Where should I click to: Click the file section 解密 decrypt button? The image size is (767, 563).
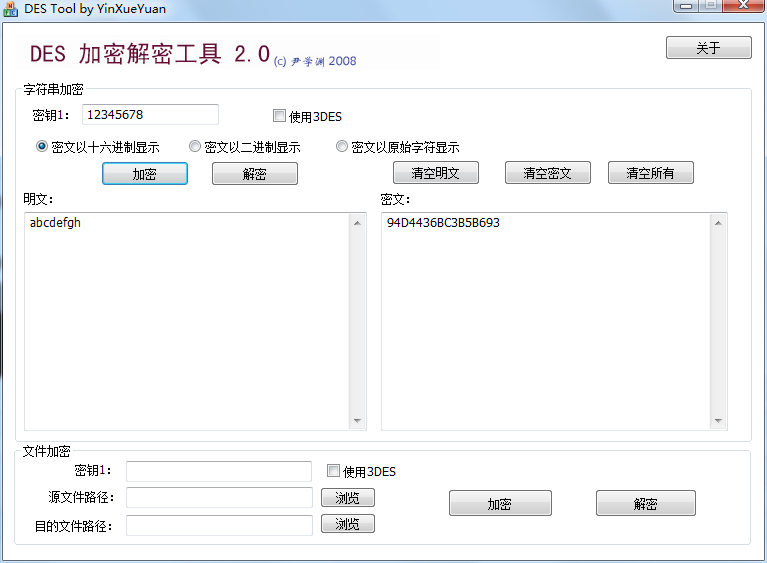tap(646, 503)
